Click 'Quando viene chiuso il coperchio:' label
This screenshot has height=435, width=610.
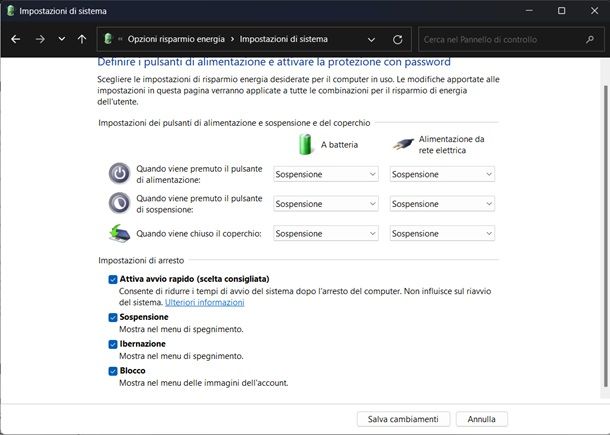click(x=198, y=233)
